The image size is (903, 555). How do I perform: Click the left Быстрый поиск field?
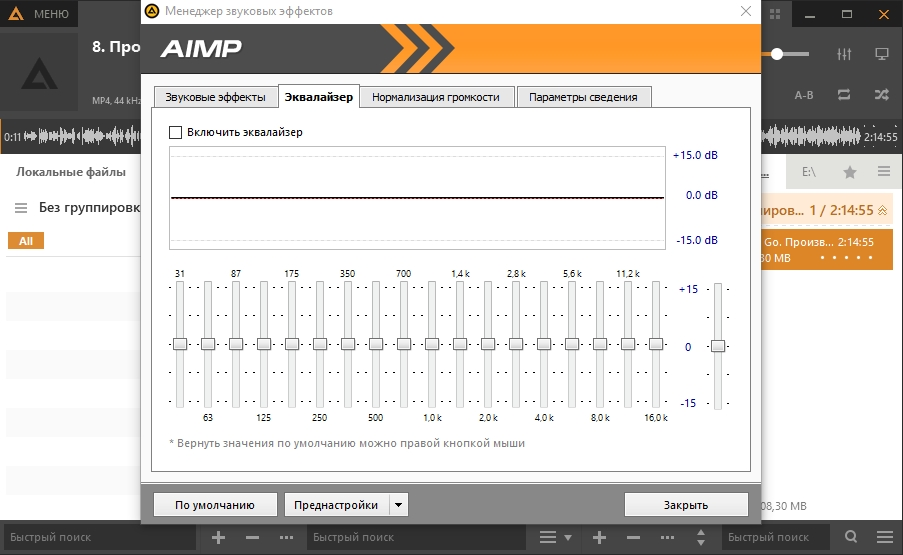(x=100, y=537)
